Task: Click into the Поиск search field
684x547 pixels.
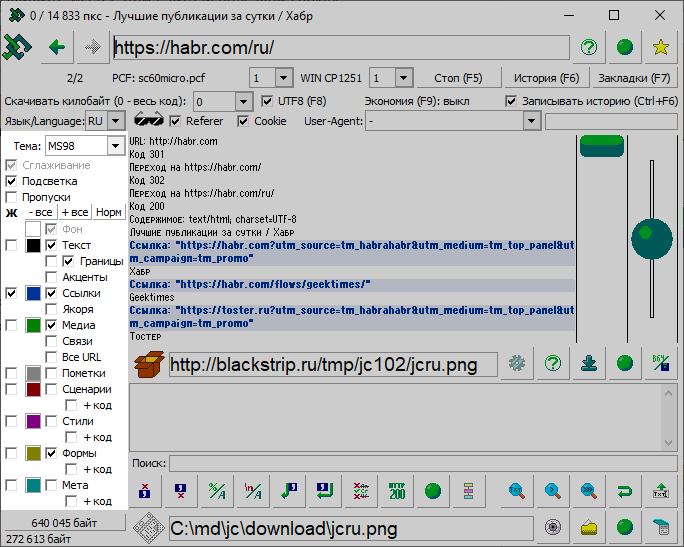Action: click(423, 463)
